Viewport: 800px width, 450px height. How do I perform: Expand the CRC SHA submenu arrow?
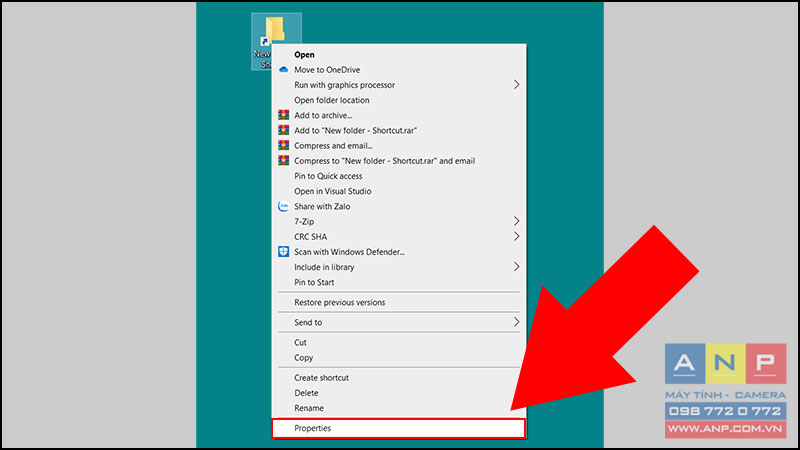point(516,236)
